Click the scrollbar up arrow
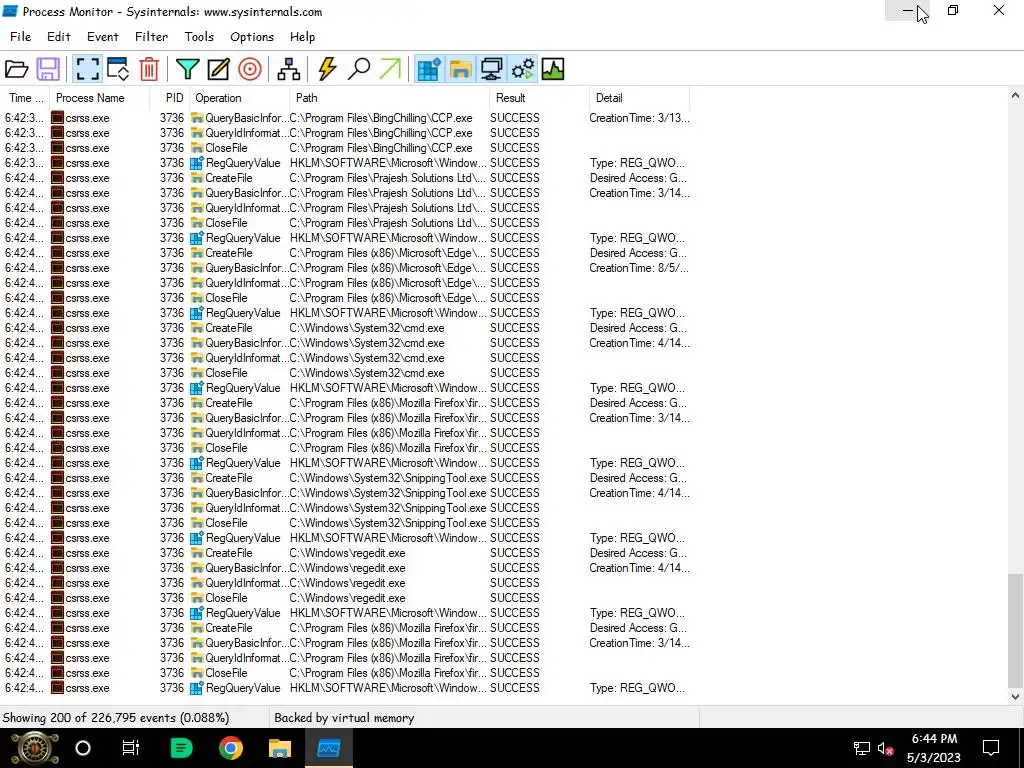The width and height of the screenshot is (1024, 768). click(x=1015, y=96)
